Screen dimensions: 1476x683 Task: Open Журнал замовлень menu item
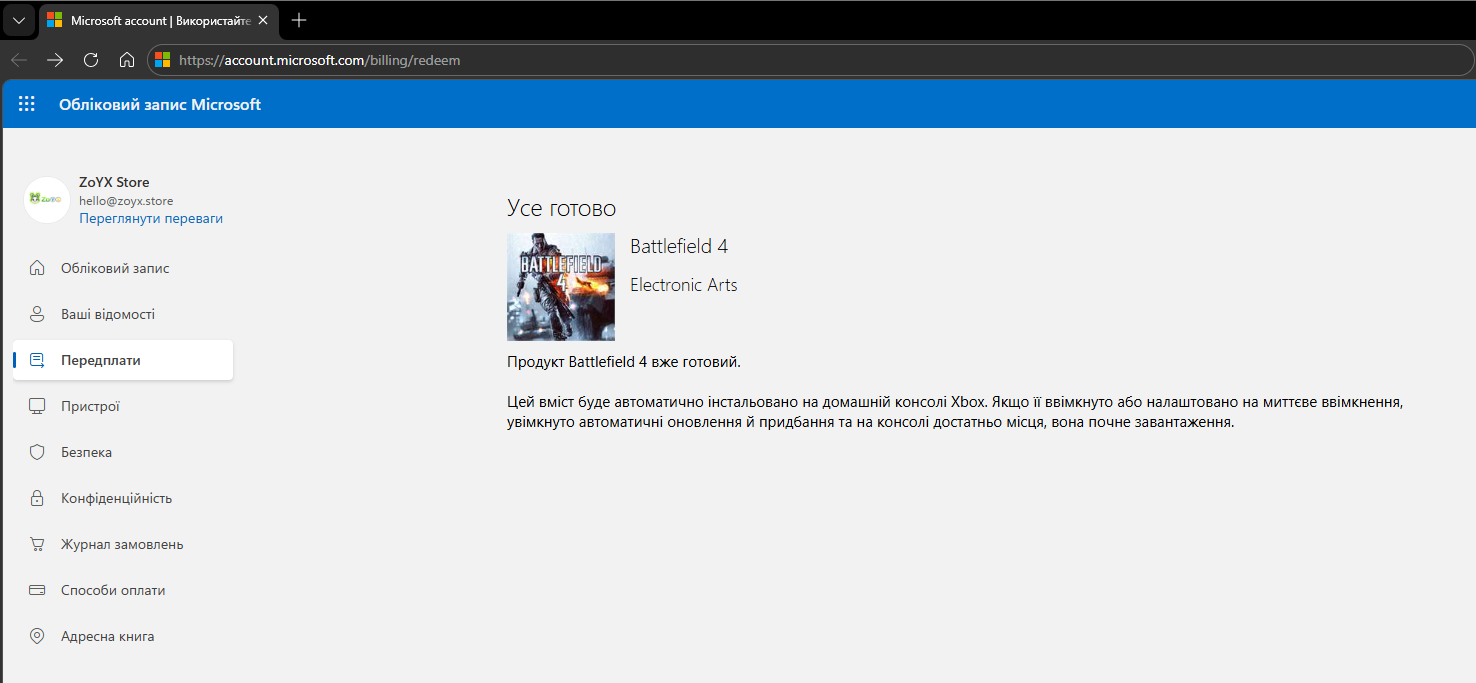point(123,544)
